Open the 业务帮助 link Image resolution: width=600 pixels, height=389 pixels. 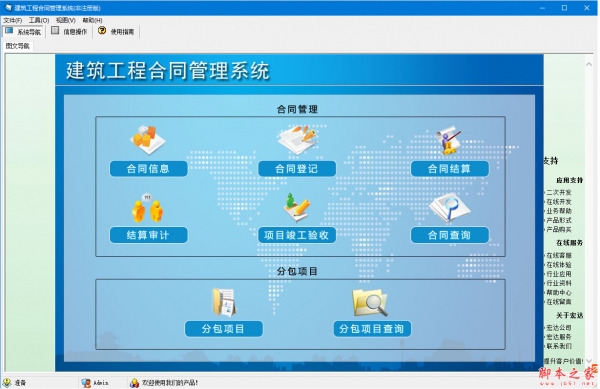(558, 211)
